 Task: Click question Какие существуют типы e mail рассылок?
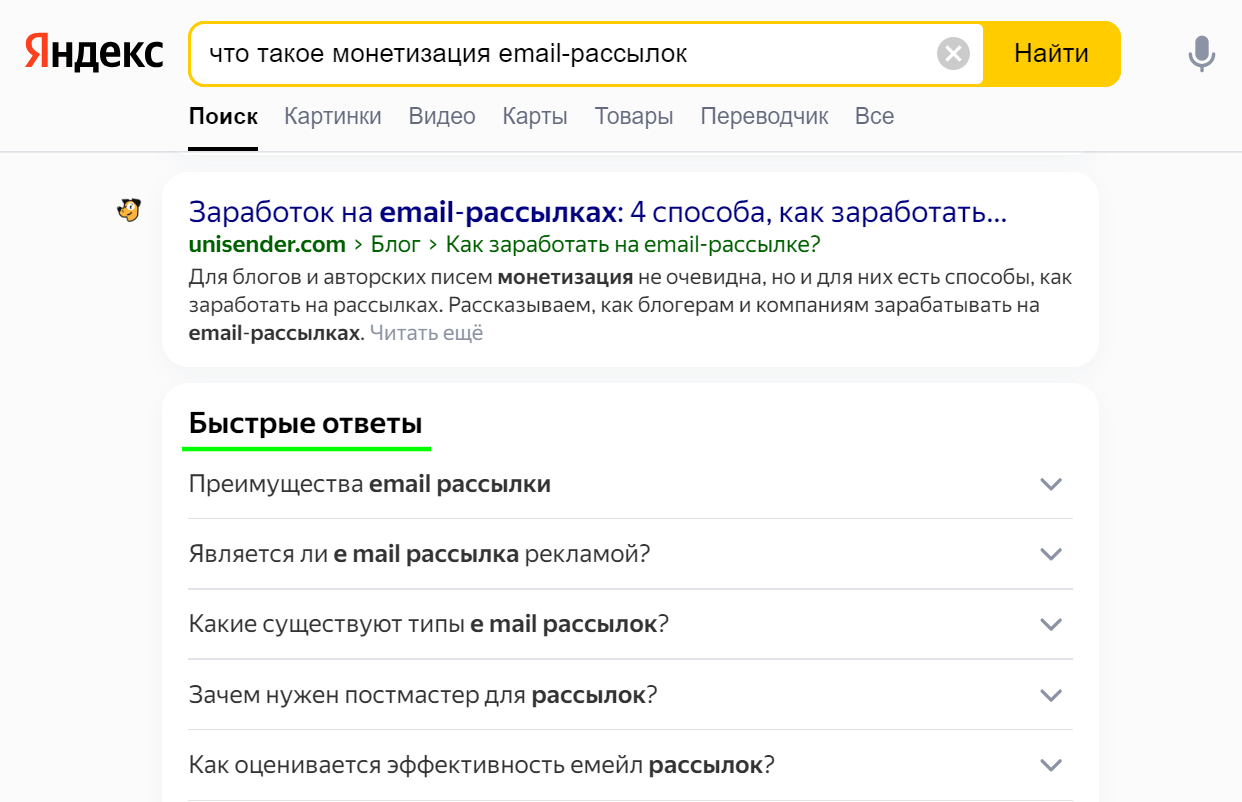click(428, 624)
